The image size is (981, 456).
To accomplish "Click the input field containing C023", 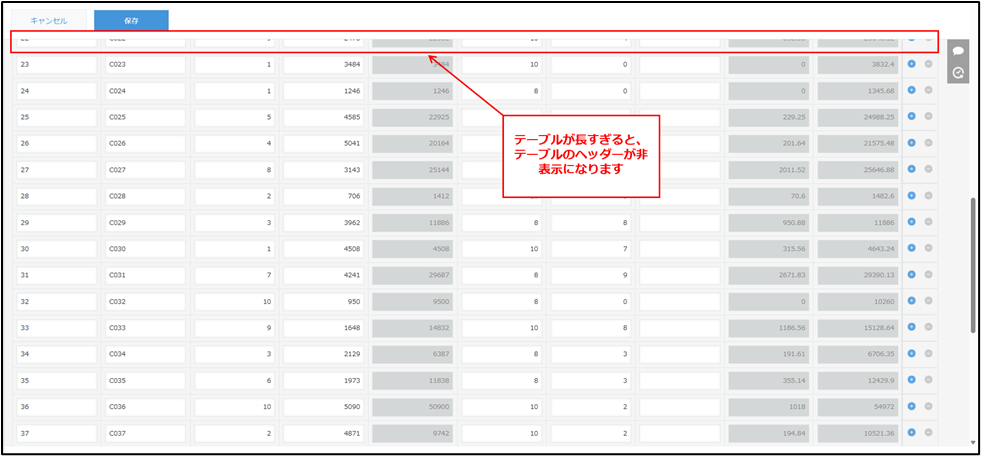I will coord(145,65).
